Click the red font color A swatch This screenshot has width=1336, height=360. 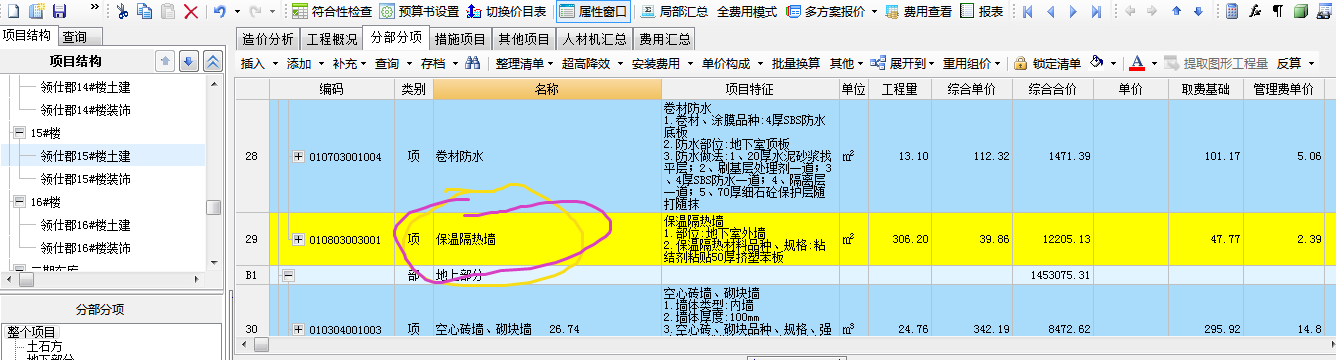[x=1137, y=63]
